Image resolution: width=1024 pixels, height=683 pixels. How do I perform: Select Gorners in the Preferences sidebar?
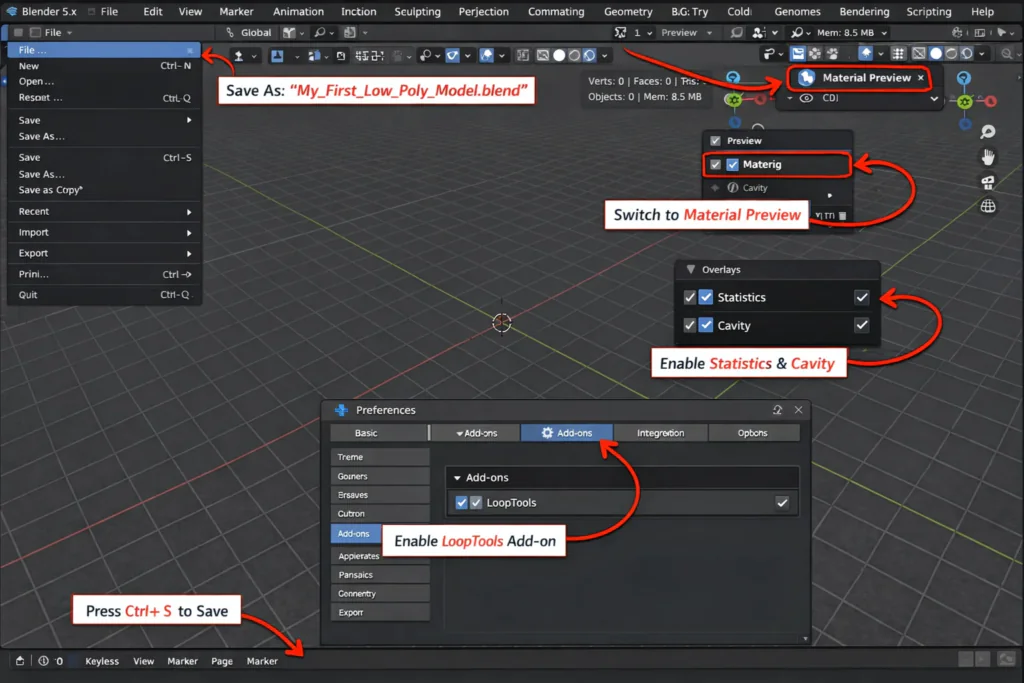click(380, 476)
